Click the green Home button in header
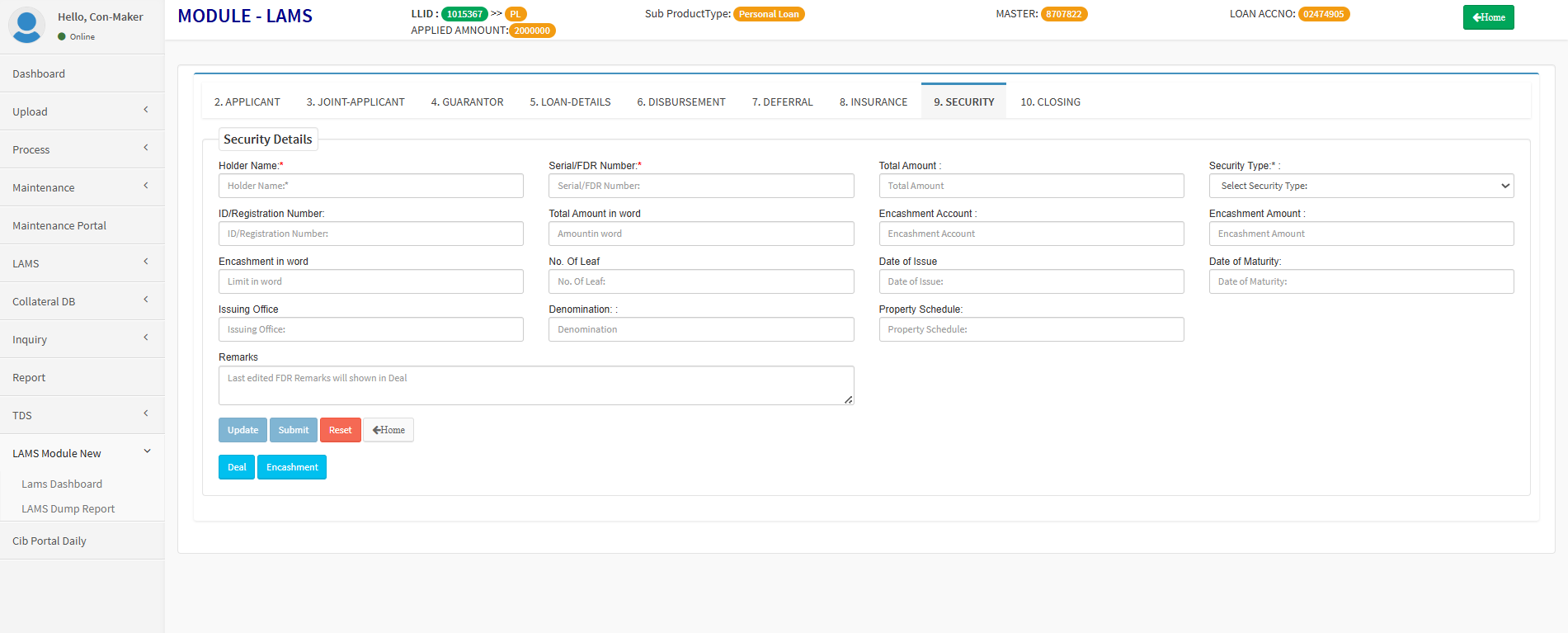The width and height of the screenshot is (1568, 633). 1488,17
